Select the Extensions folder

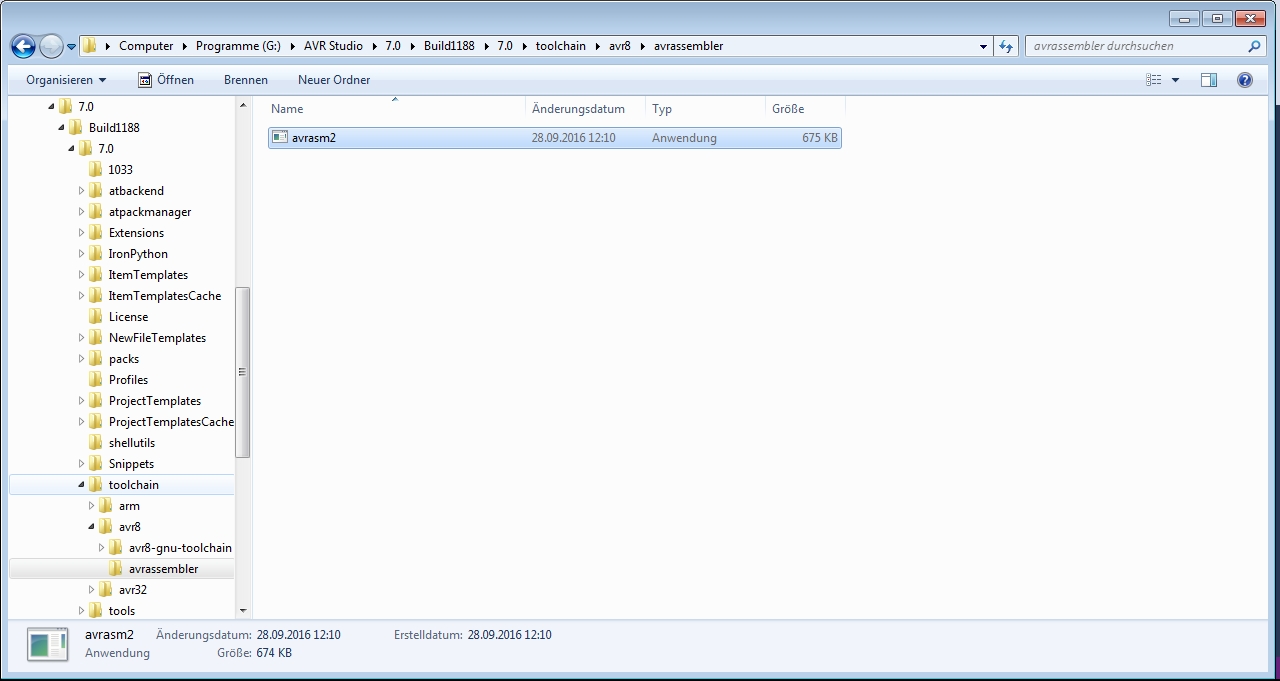[x=136, y=233]
